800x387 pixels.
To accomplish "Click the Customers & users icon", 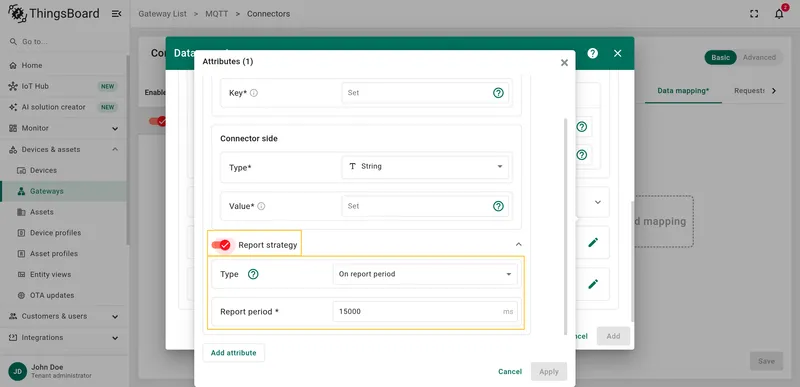I will pyautogui.click(x=13, y=316).
